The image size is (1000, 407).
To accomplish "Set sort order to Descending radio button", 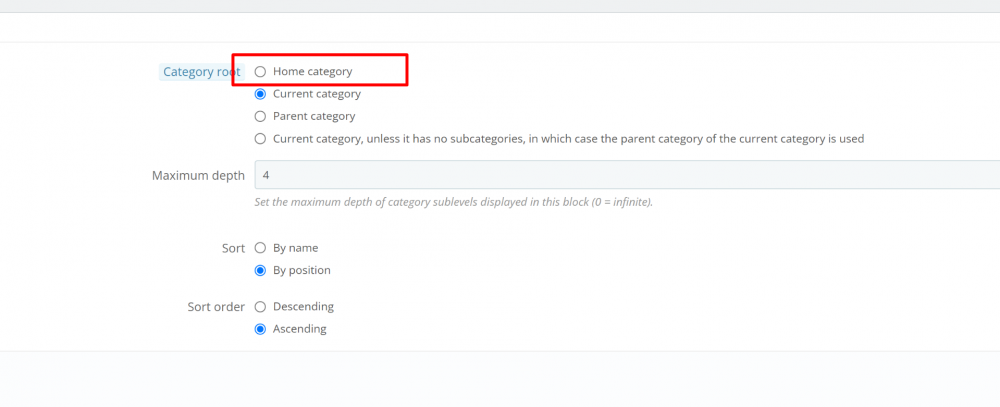I will coord(260,307).
